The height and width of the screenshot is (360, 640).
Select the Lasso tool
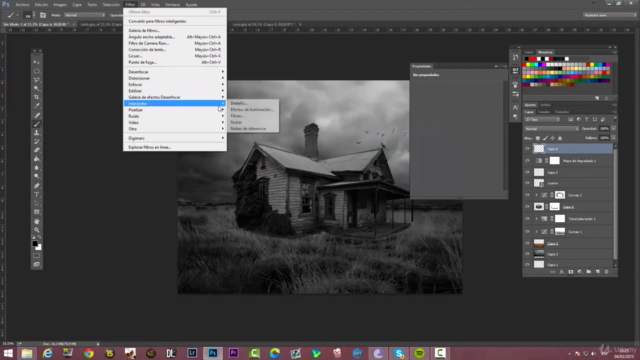(37, 80)
